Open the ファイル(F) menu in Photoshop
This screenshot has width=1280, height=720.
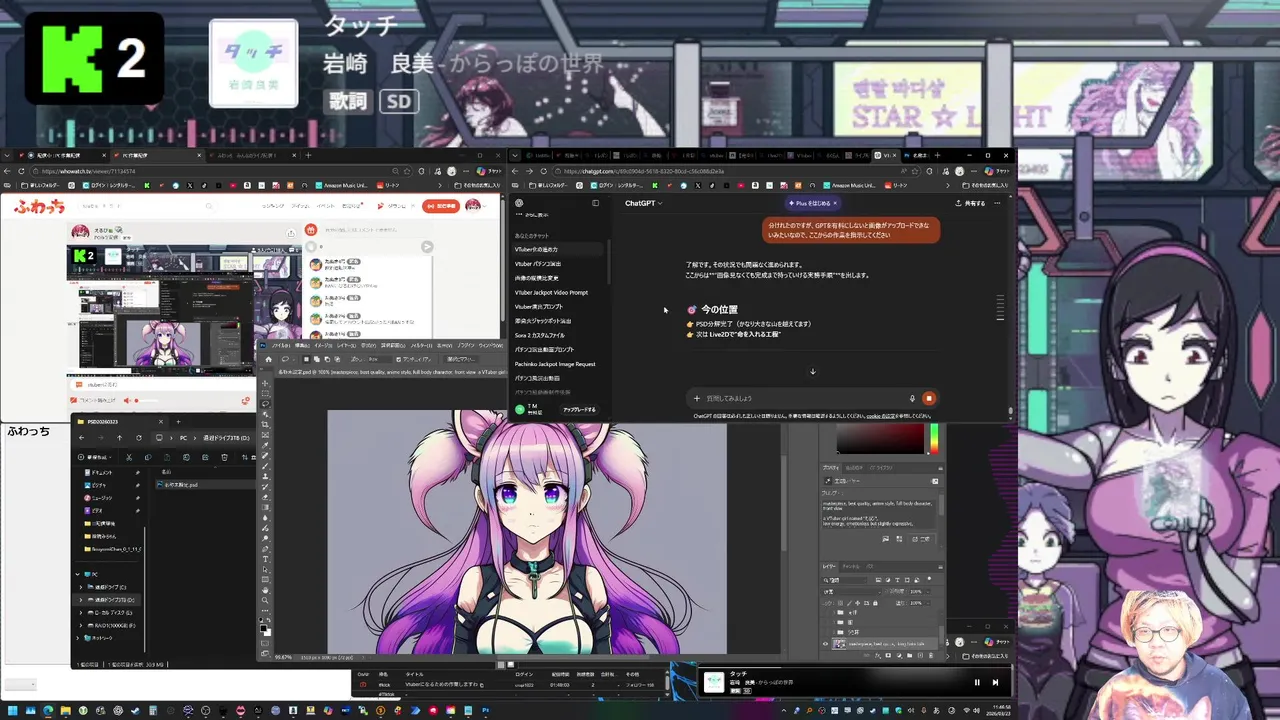click(x=280, y=346)
